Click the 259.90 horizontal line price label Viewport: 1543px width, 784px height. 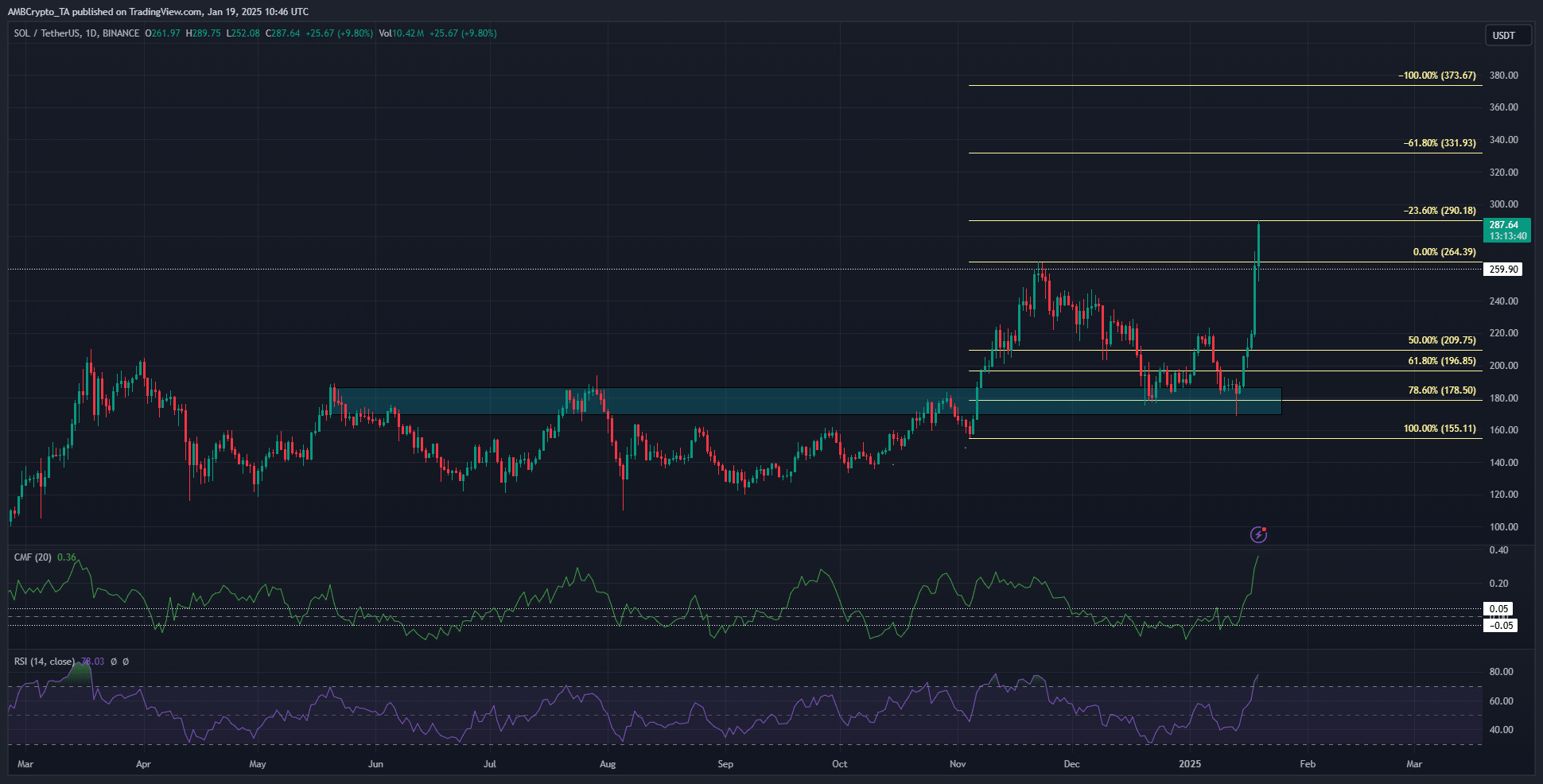pyautogui.click(x=1503, y=270)
